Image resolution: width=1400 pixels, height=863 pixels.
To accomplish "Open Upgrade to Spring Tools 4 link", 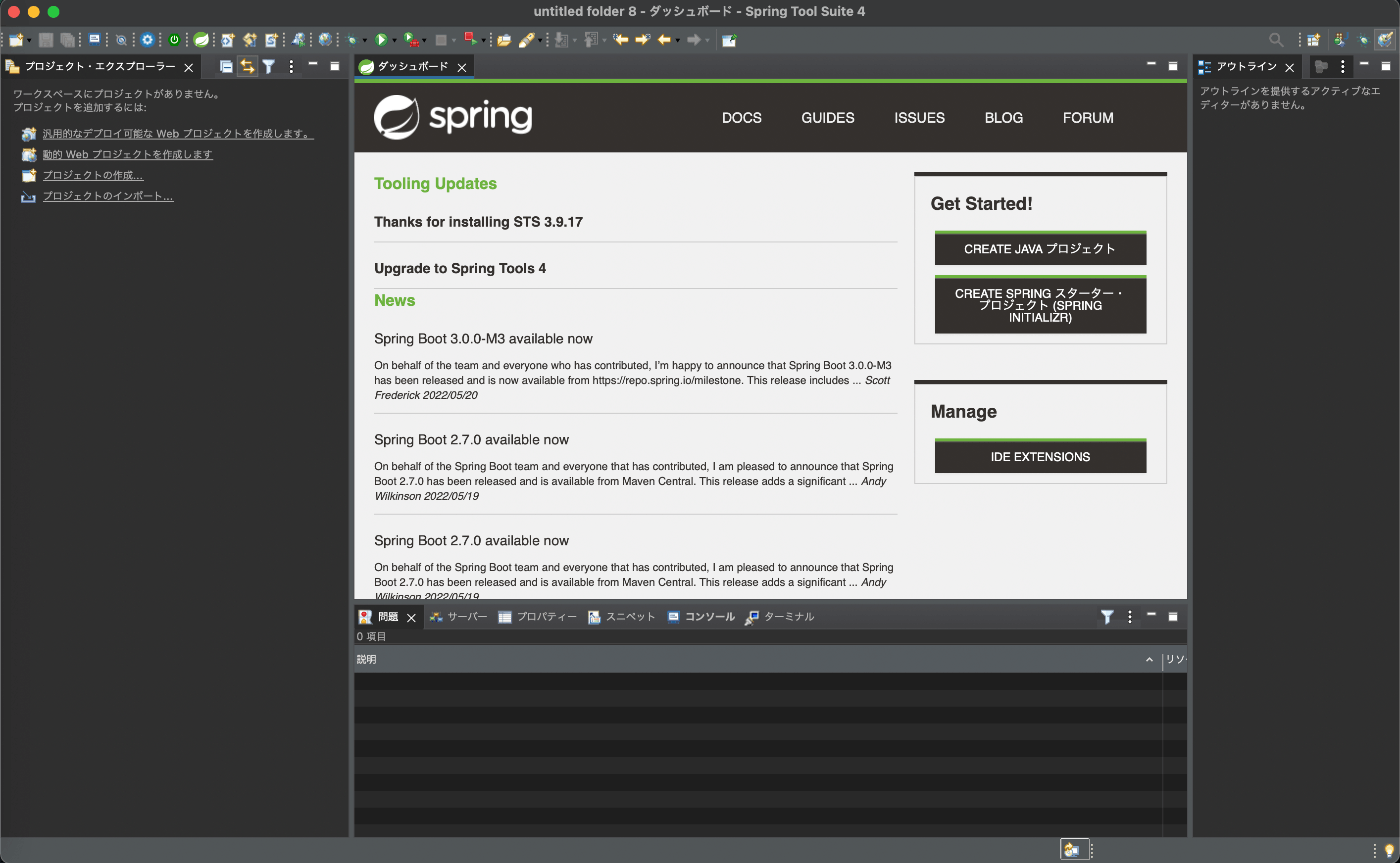I will click(460, 268).
